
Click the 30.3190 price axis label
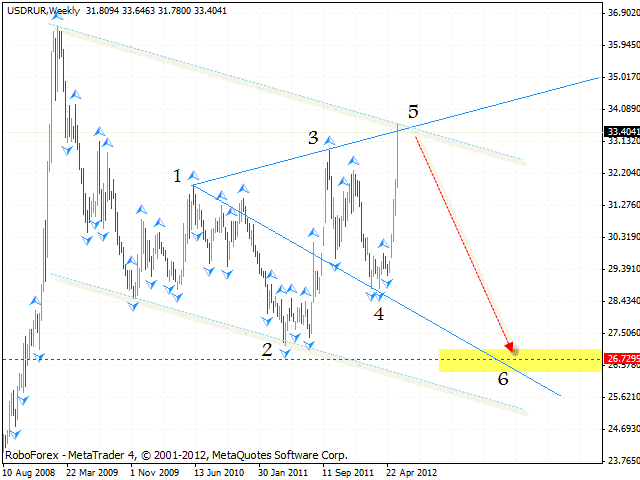621,237
